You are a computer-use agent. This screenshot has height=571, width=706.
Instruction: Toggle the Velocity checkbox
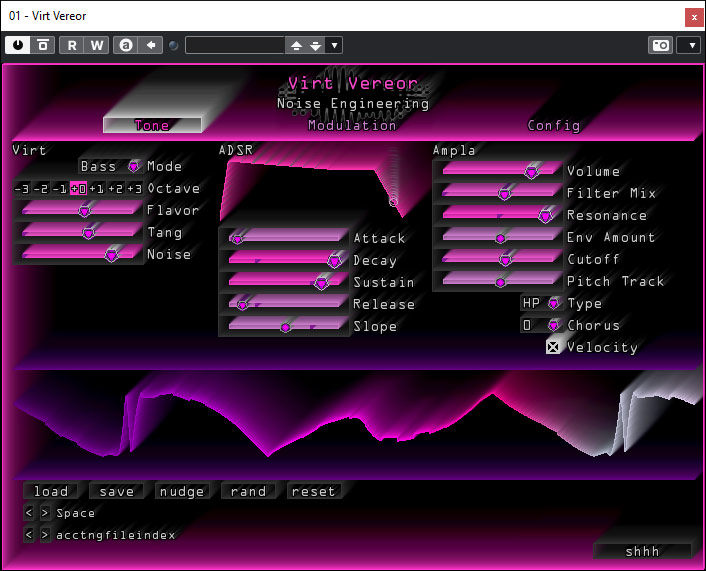pyautogui.click(x=553, y=347)
